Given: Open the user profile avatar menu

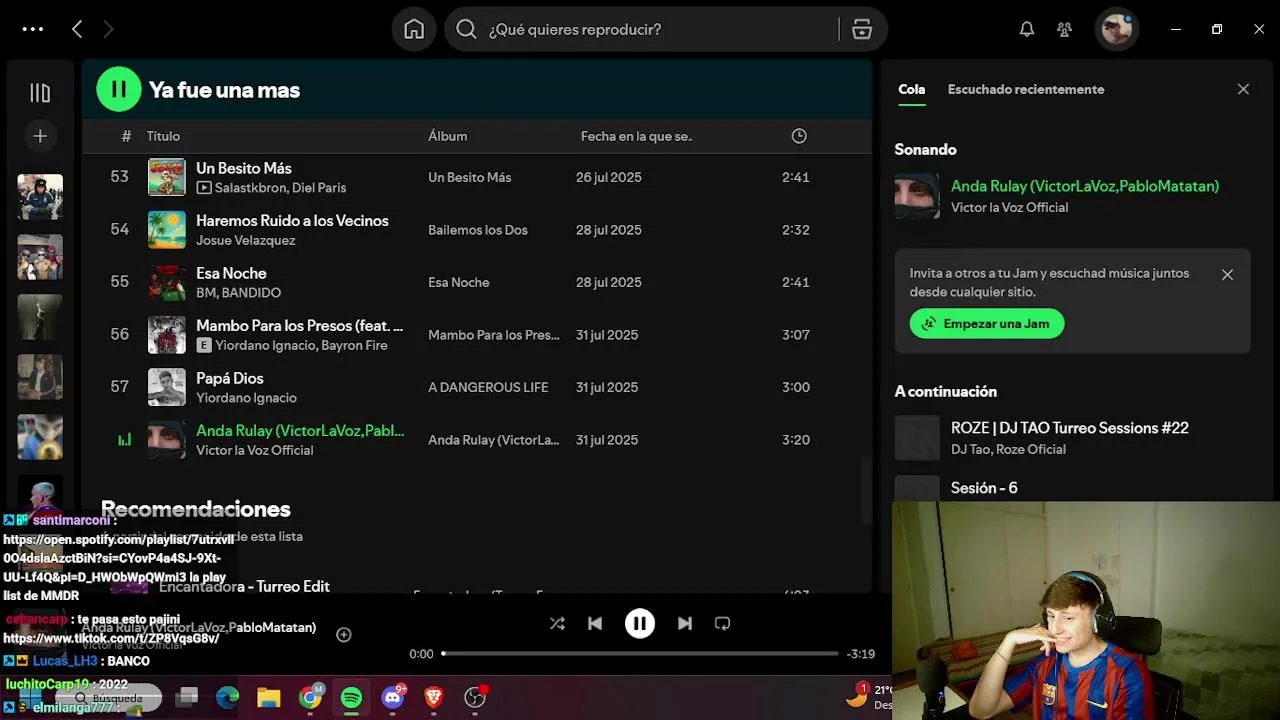Looking at the screenshot, I should [1116, 29].
